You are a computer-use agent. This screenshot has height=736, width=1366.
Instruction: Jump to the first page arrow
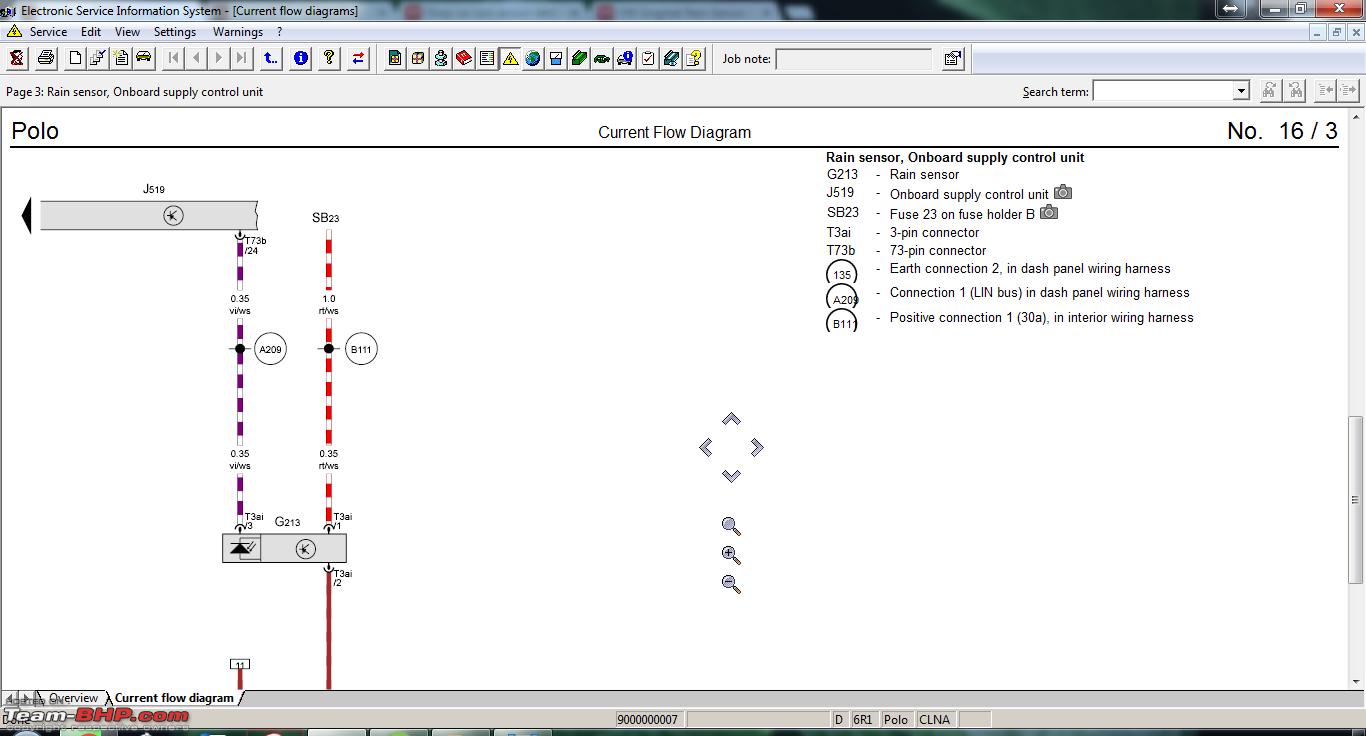click(174, 58)
